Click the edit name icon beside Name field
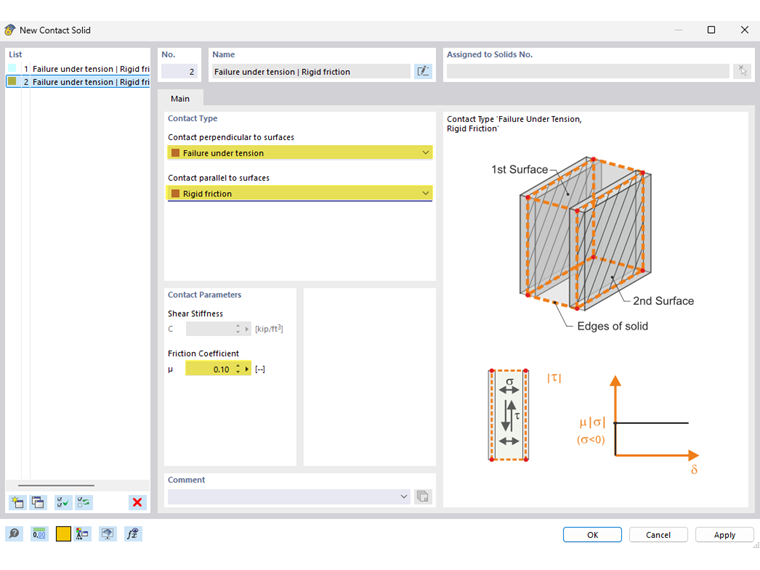 423,71
